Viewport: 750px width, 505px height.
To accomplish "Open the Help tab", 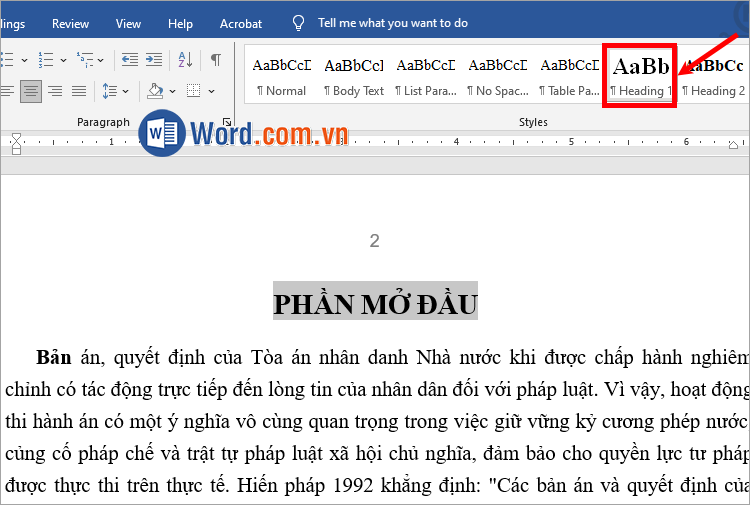I will tap(180, 23).
